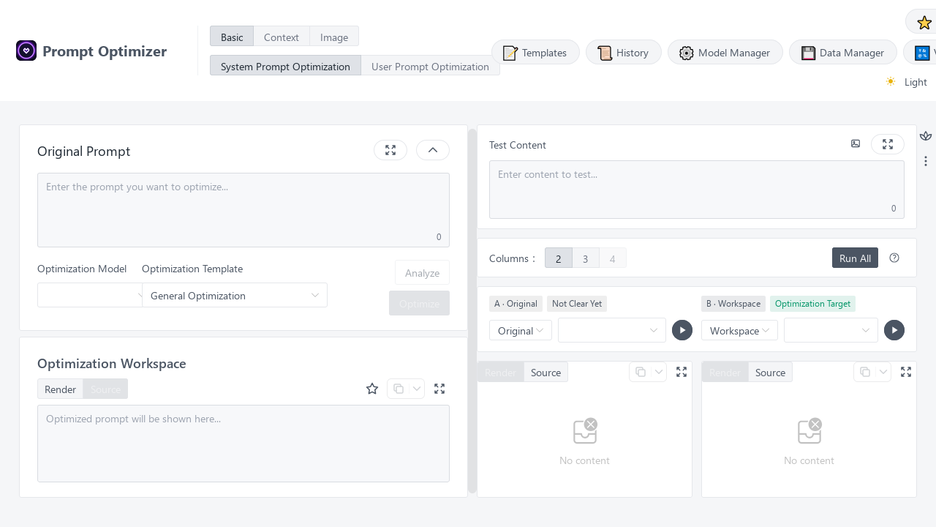
Task: Select Source view in column B
Action: 770,372
